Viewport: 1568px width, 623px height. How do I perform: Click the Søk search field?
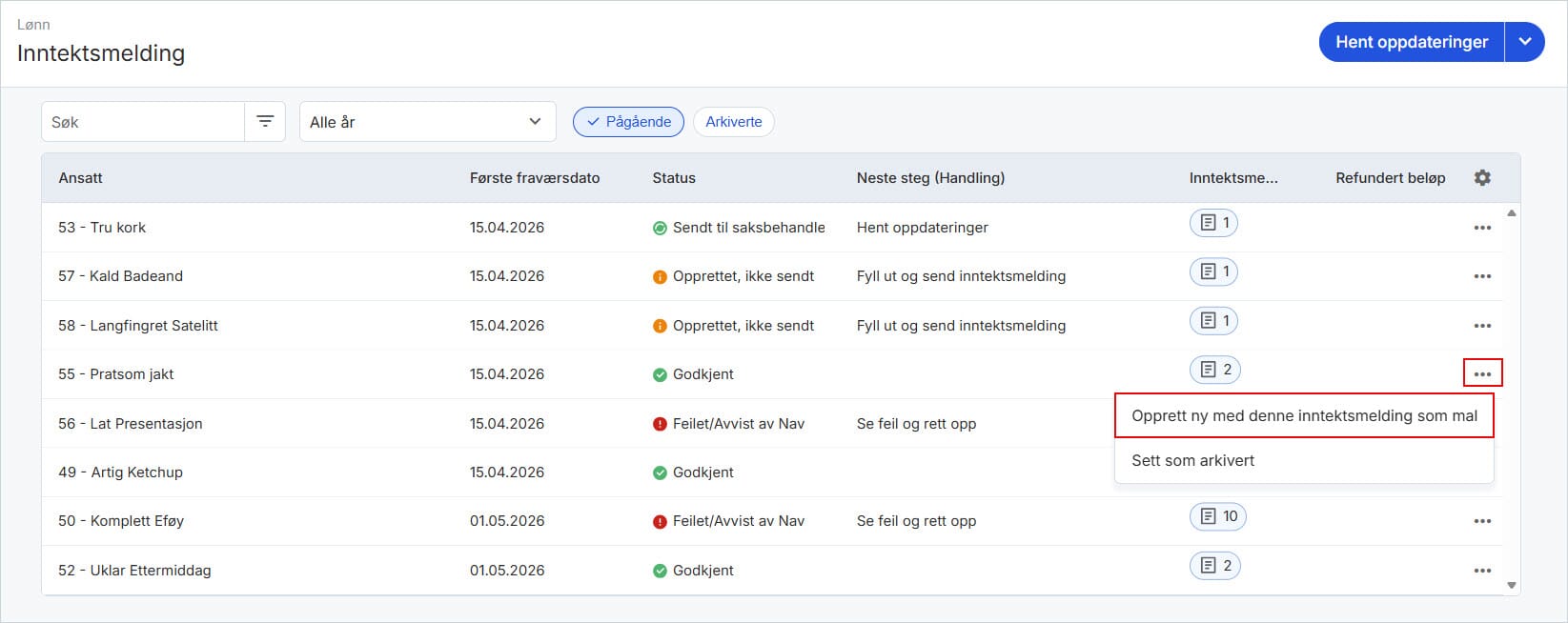(143, 122)
